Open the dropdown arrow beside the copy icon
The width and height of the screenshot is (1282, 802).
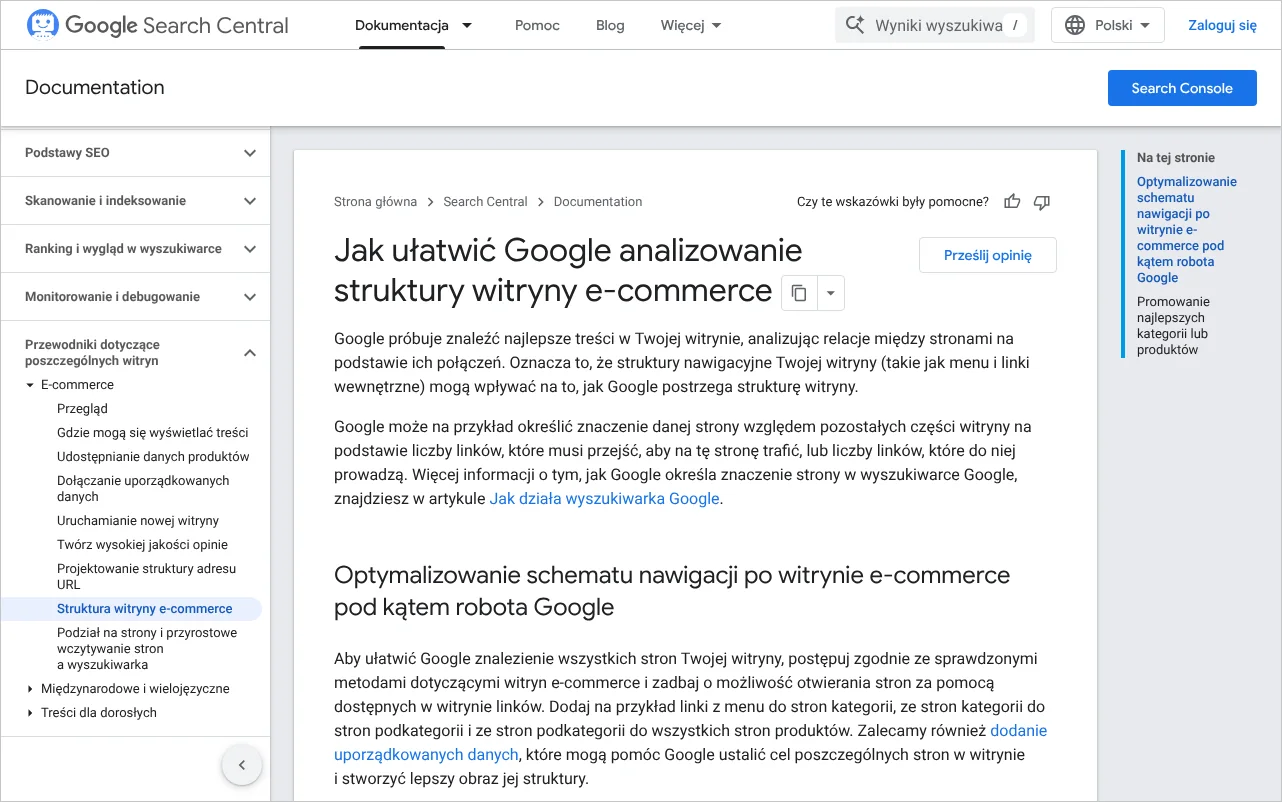click(831, 293)
